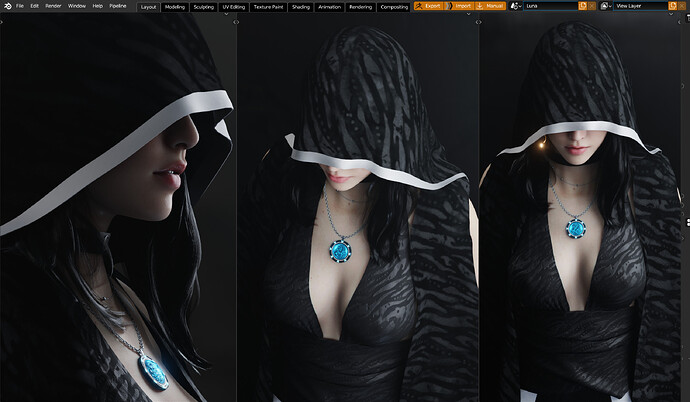Viewport: 690px width, 402px height.
Task: Switch to the Rendering workspace tab
Action: point(360,7)
